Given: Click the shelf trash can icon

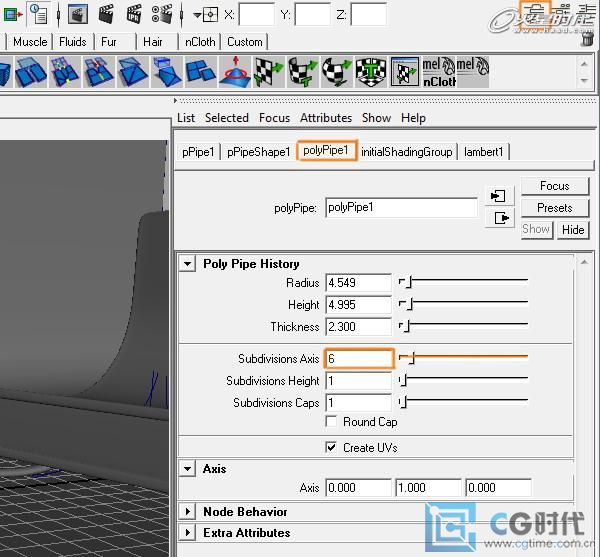Looking at the screenshot, I should tap(587, 39).
